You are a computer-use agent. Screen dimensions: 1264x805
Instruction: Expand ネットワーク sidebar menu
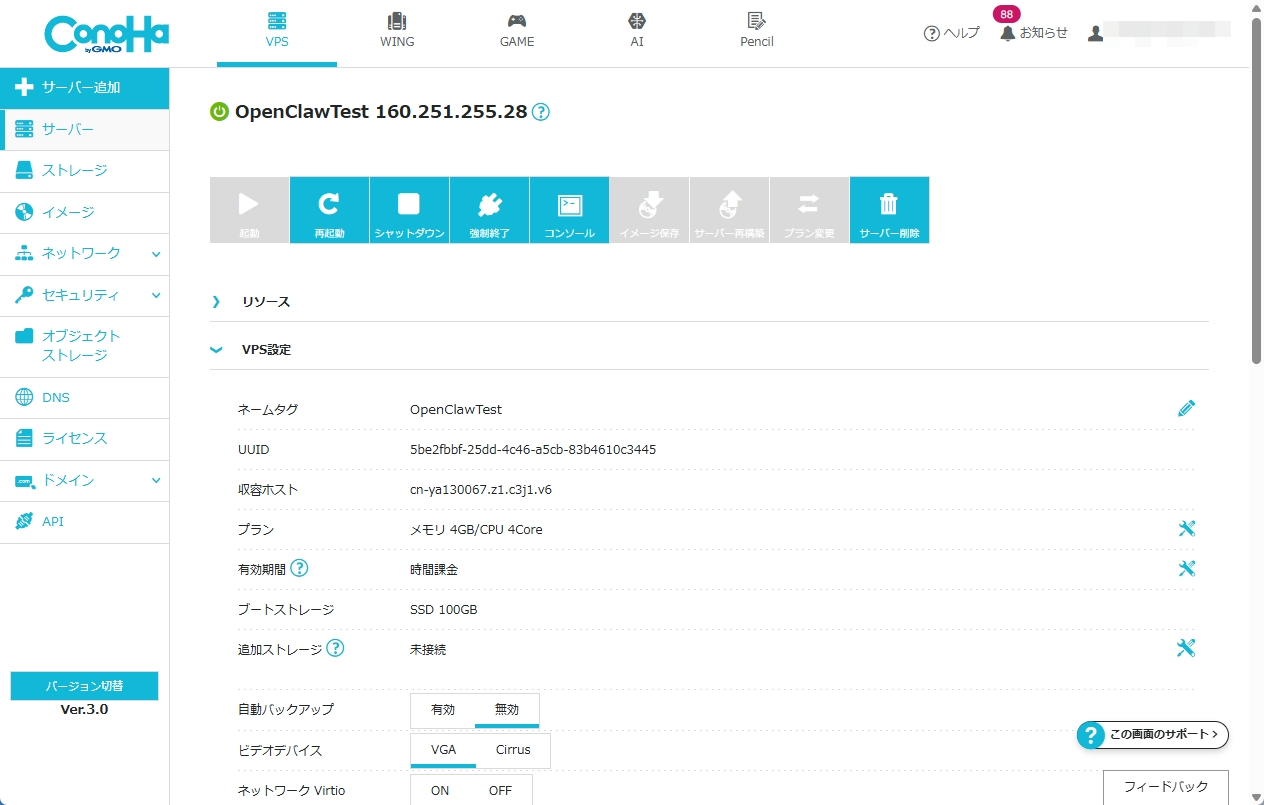[85, 254]
